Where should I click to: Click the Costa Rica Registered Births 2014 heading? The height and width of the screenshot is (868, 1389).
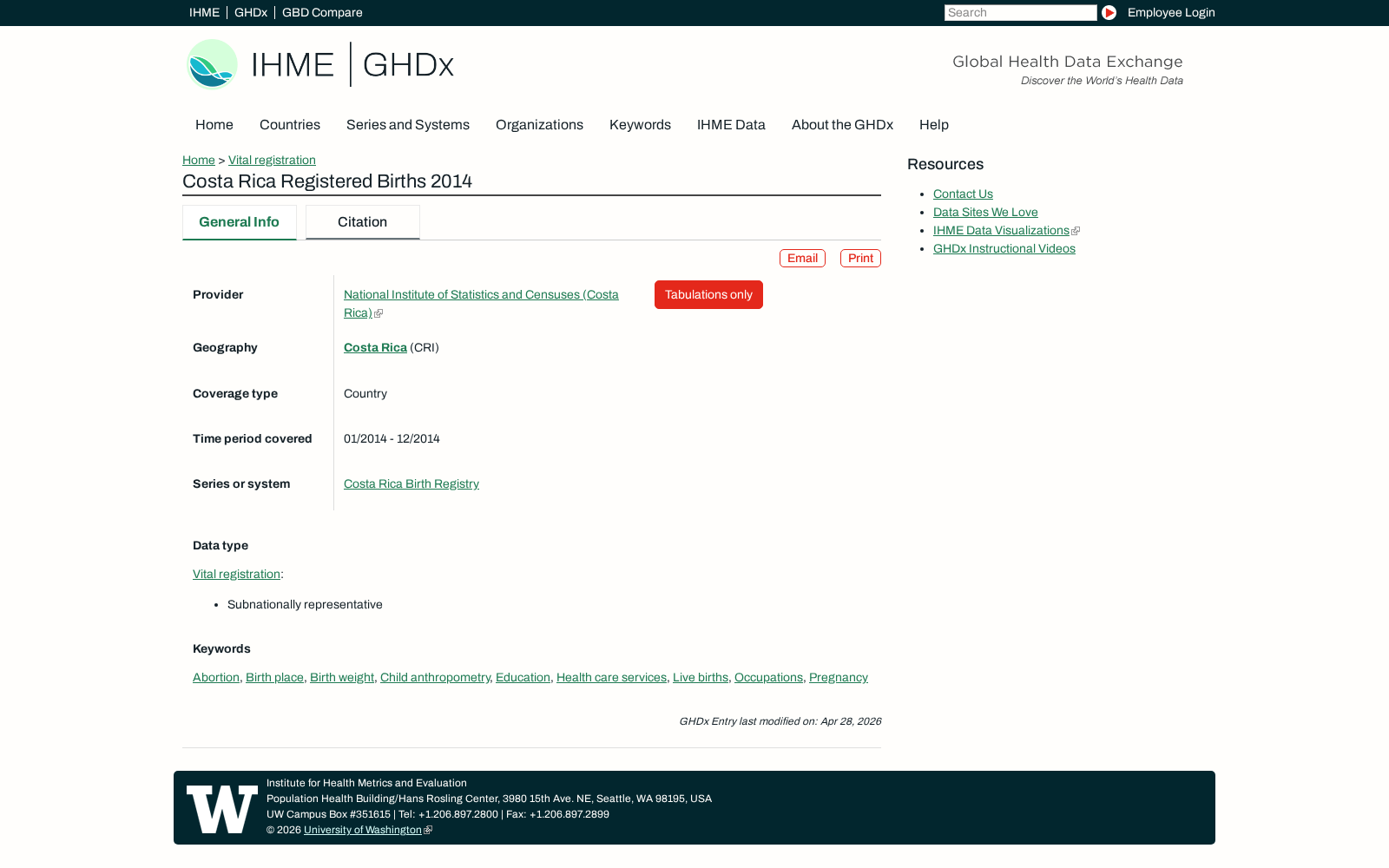coord(327,181)
